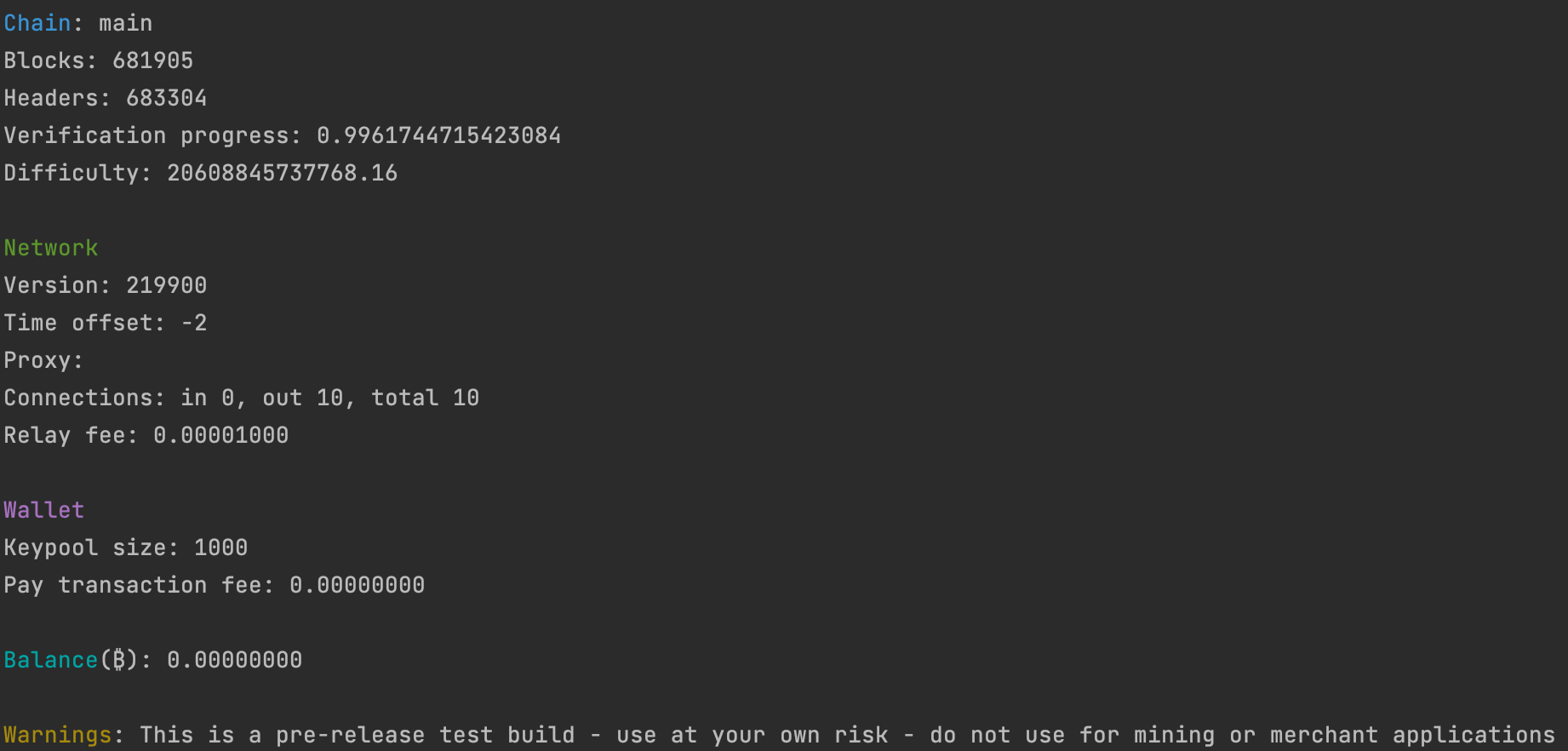Click the purple Wallet heading
Image resolution: width=1568 pixels, height=751 pixels.
44,510
